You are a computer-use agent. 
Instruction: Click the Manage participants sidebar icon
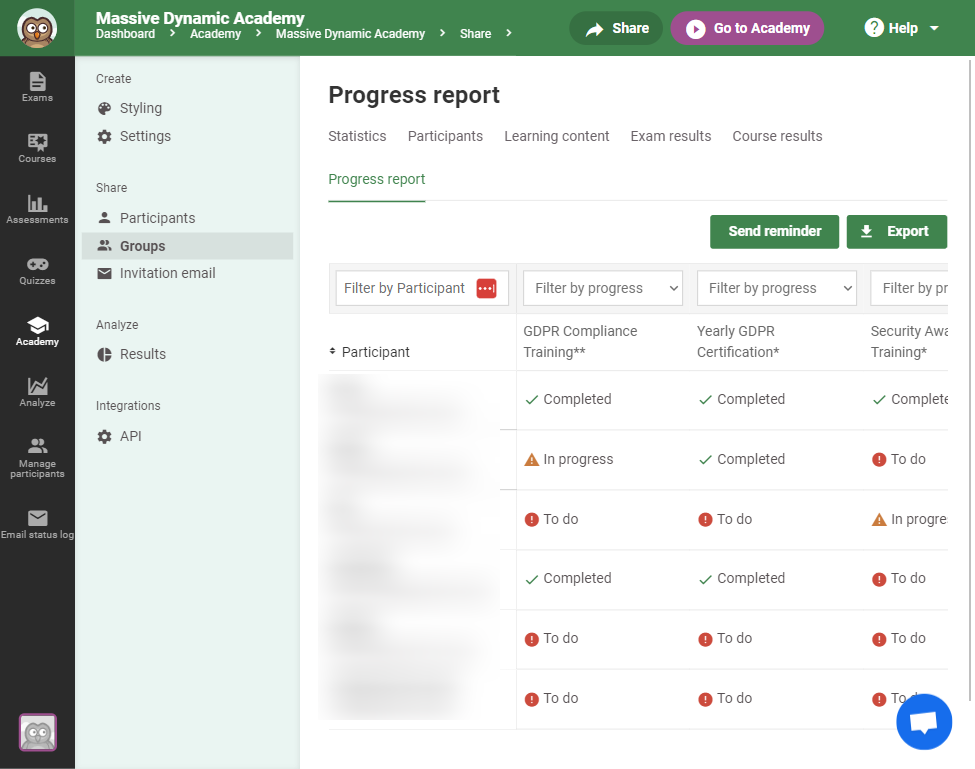pos(37,458)
